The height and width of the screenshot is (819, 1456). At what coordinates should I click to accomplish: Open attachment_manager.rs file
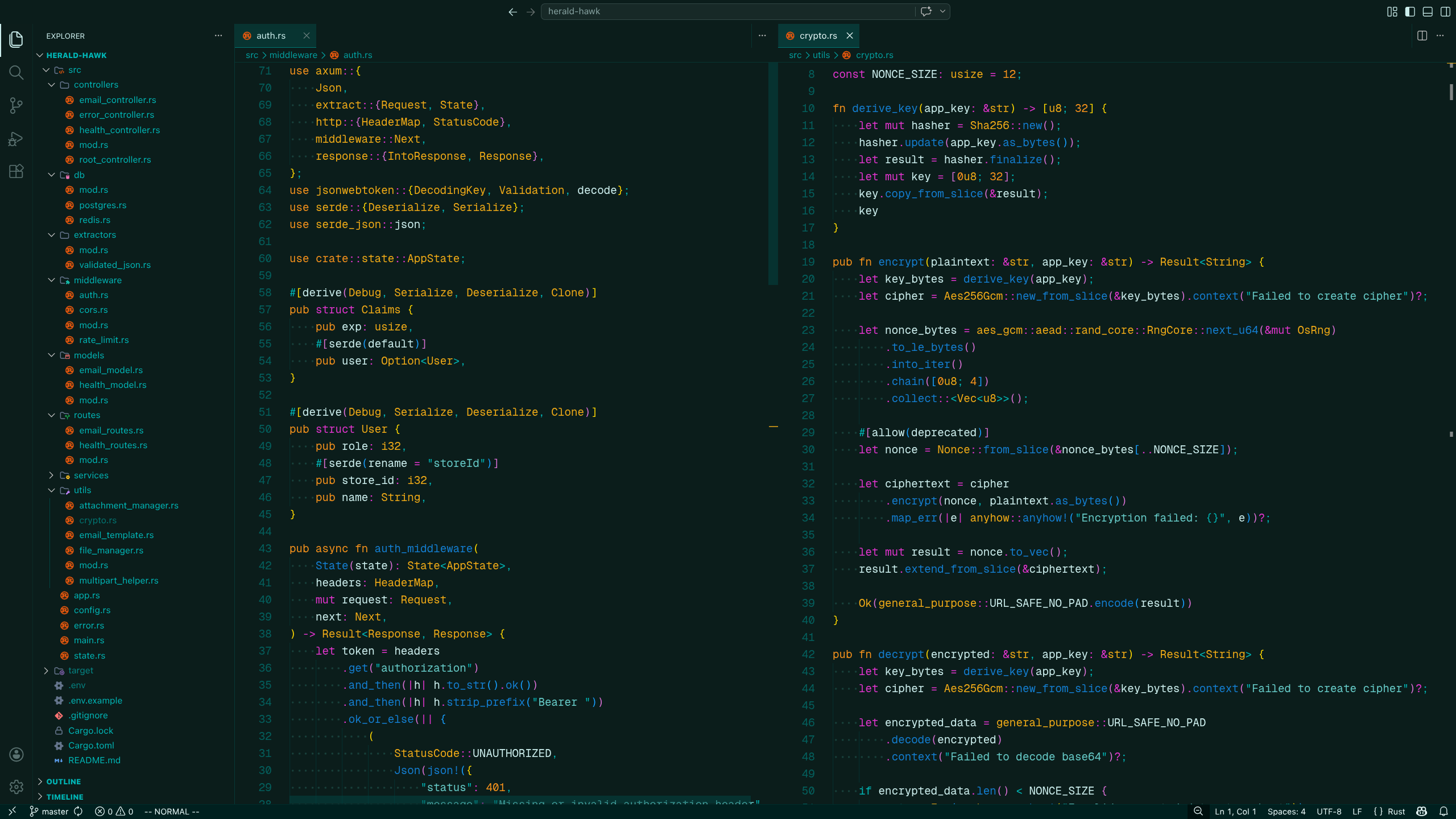(x=129, y=506)
